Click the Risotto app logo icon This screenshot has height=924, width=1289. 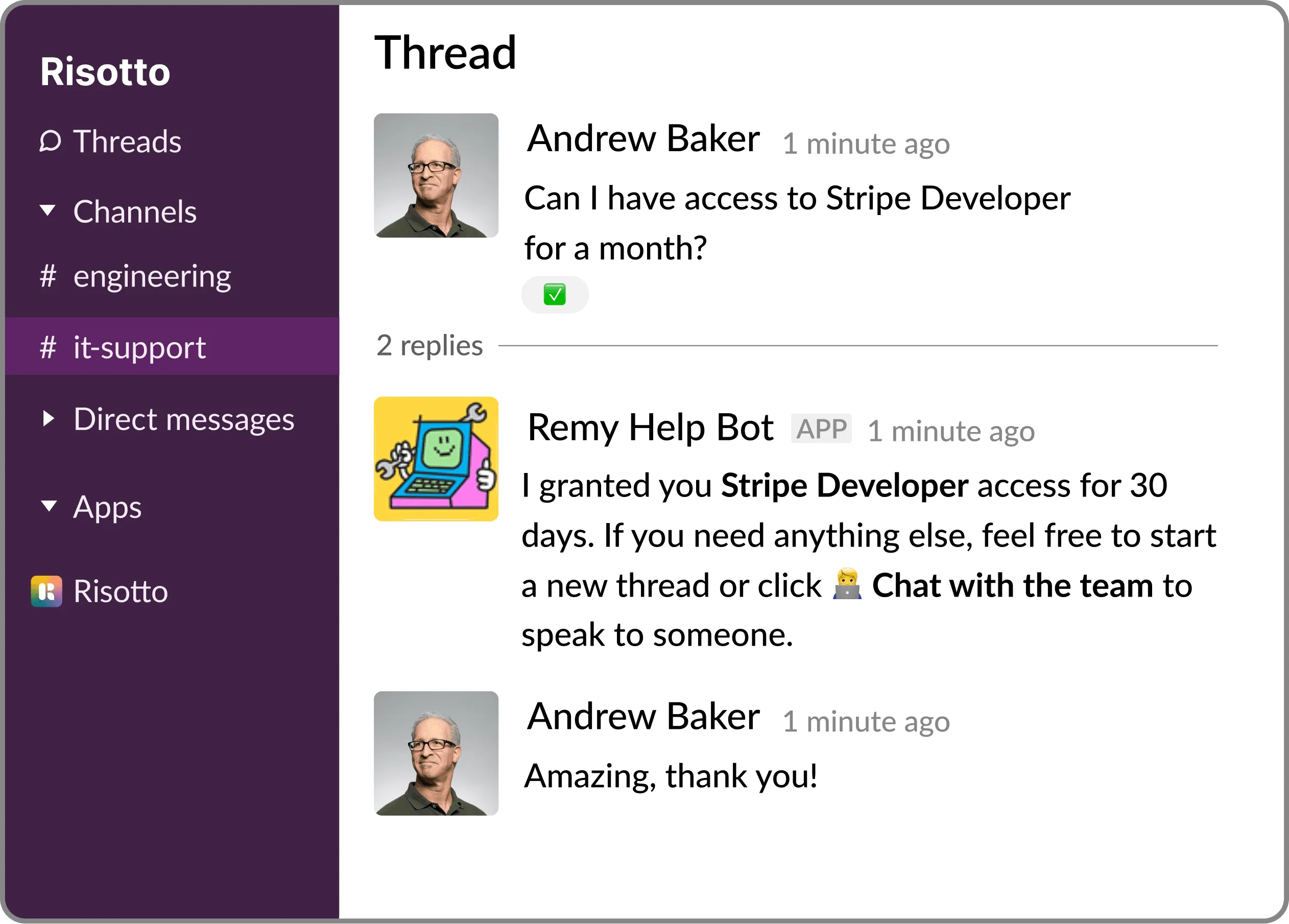(x=46, y=591)
